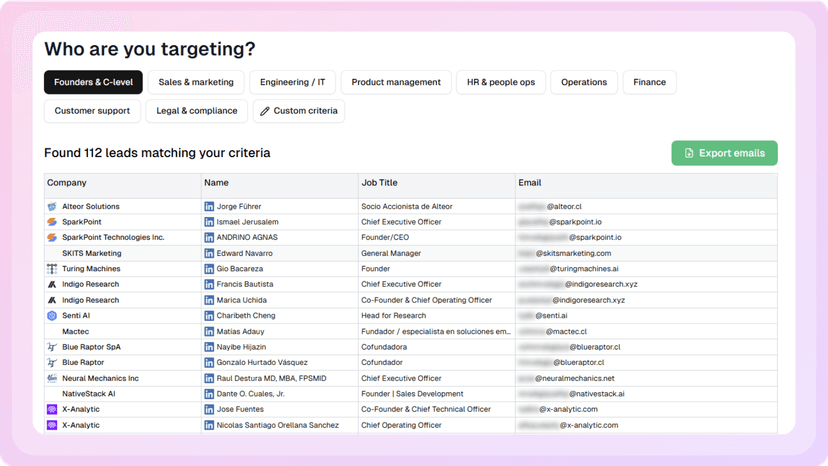
Task: Open Francis Bautista's LinkedIn icon
Action: tap(209, 284)
